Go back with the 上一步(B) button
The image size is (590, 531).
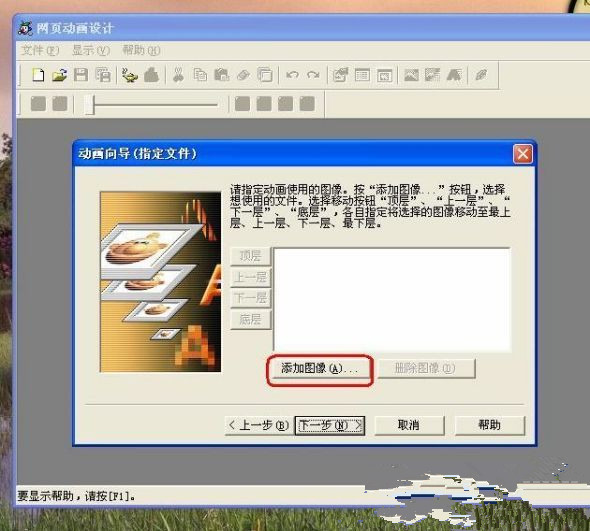tap(259, 426)
